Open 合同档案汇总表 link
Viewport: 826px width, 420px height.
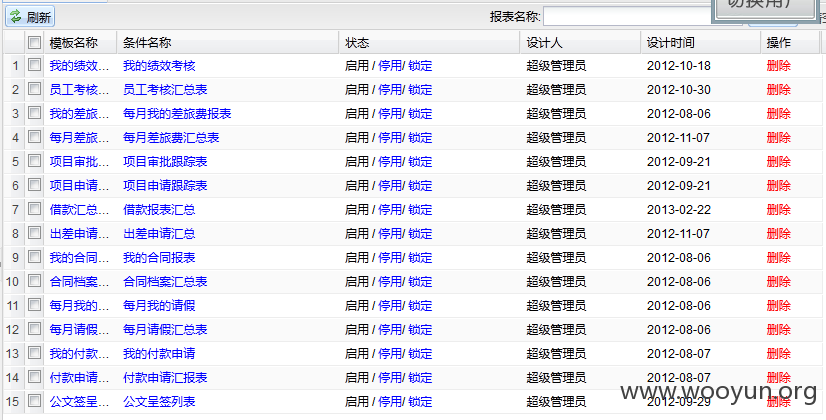click(165, 281)
